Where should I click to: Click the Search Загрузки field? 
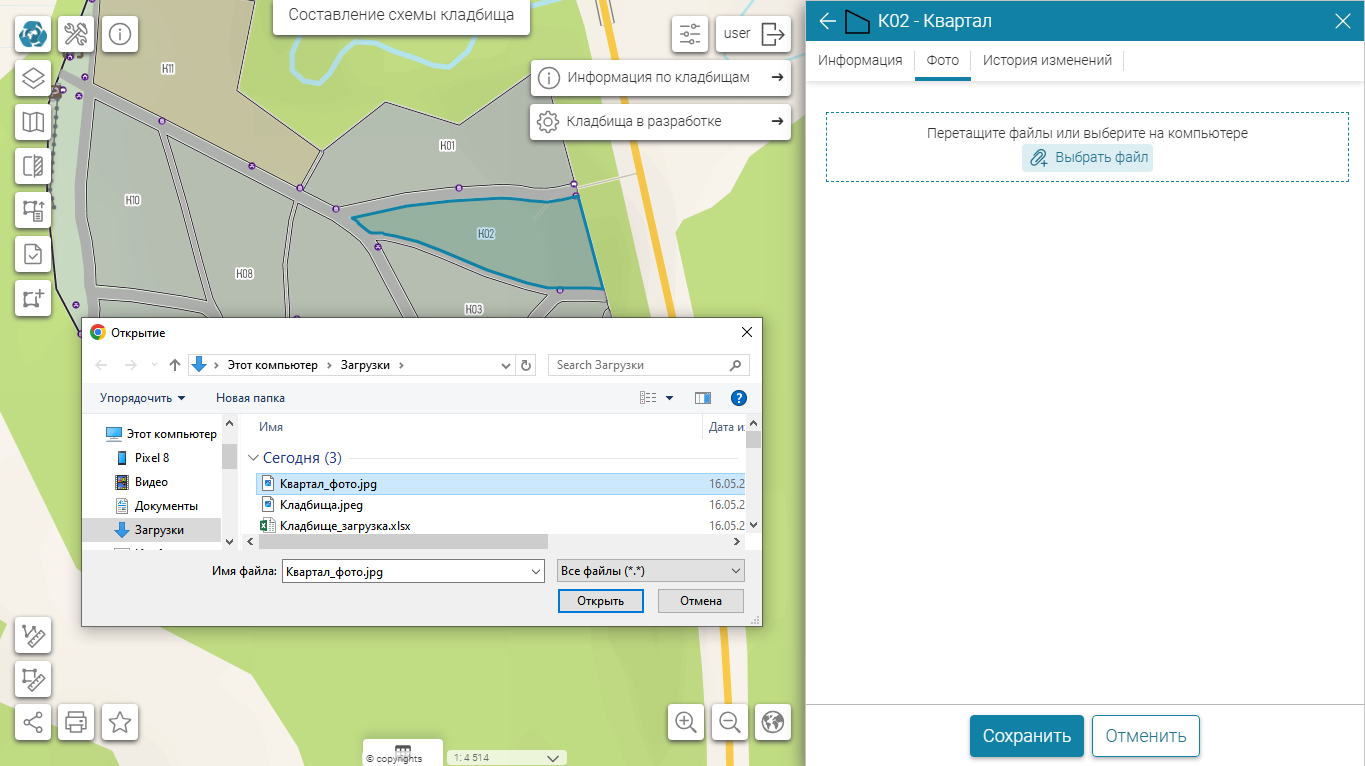click(638, 365)
